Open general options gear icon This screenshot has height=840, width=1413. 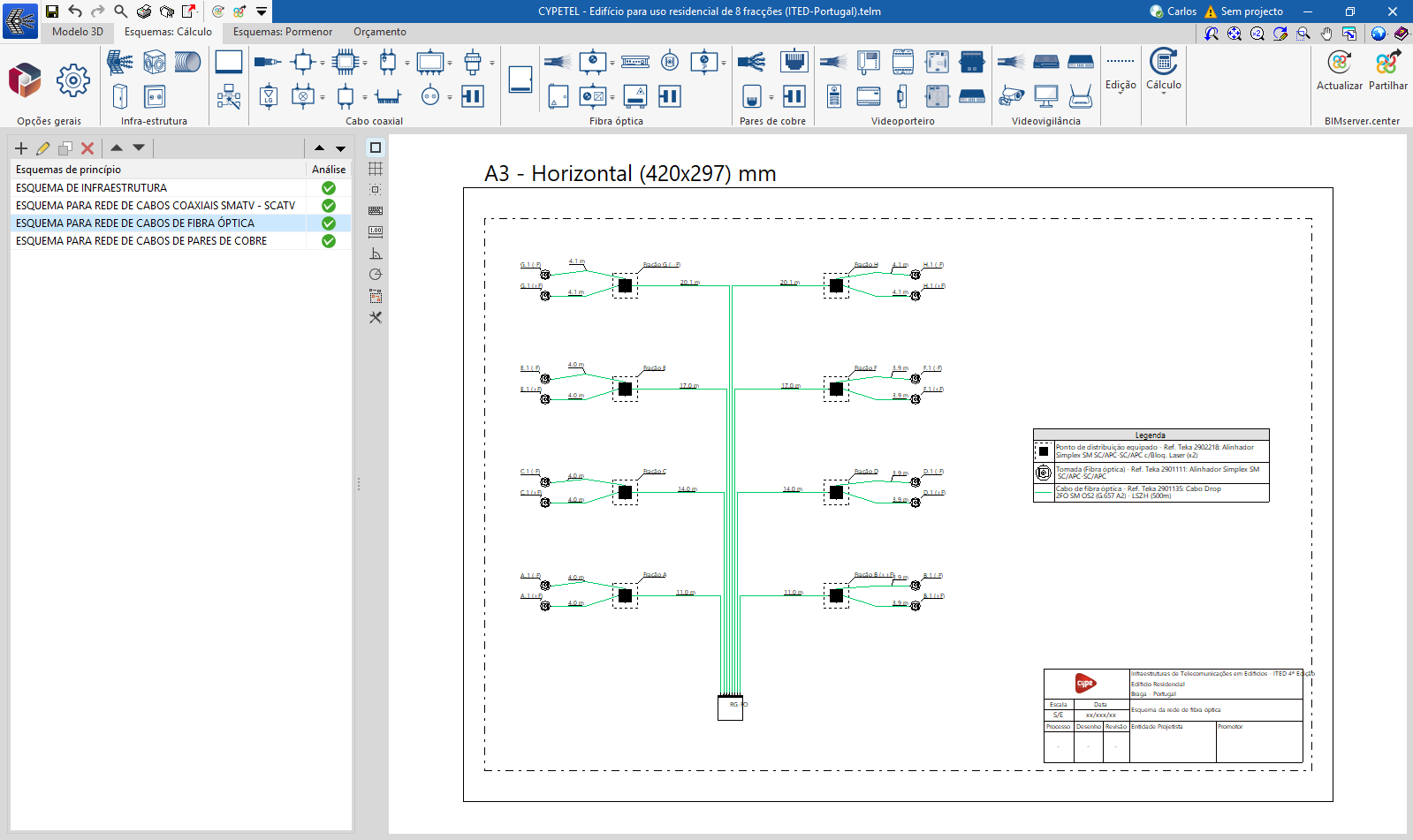72,80
